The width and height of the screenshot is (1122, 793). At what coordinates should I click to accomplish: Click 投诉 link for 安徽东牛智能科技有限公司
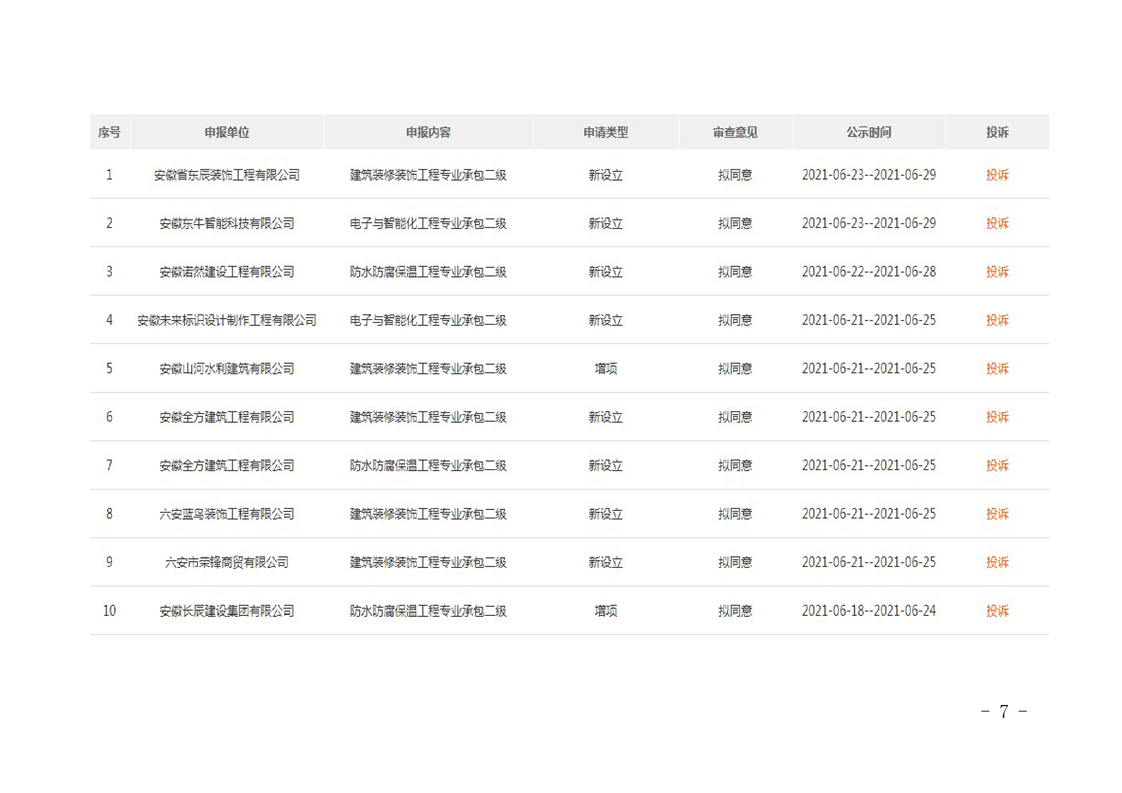[x=997, y=223]
